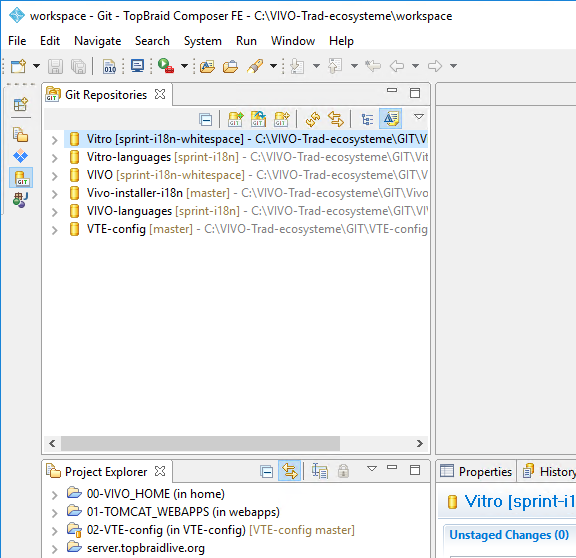Image resolution: width=576 pixels, height=558 pixels.
Task: Click Create new Git repository icon
Action: [x=281, y=119]
